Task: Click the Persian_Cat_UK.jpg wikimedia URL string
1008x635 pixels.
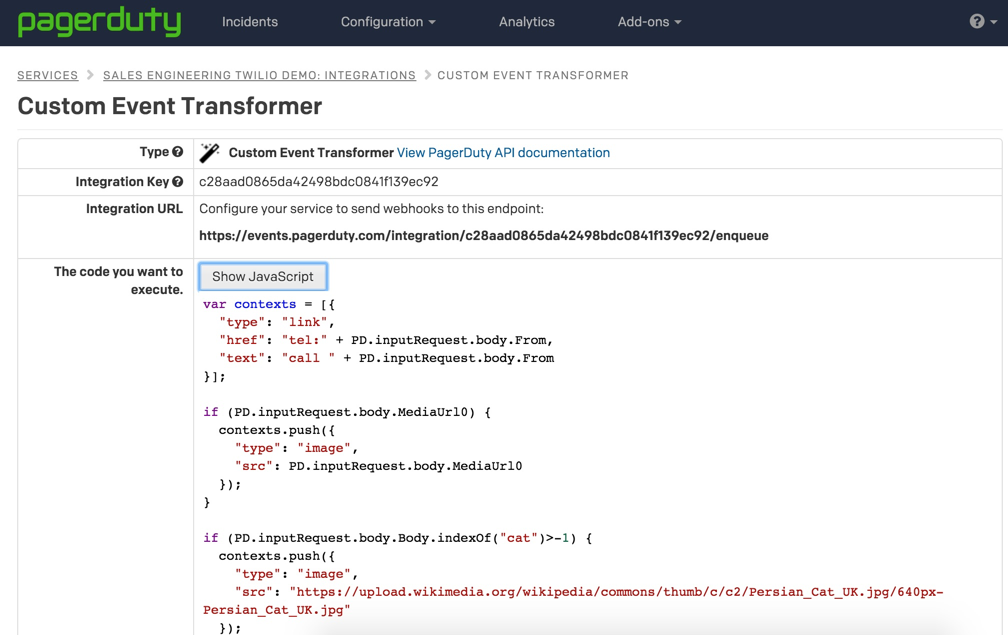Action: click(x=573, y=601)
